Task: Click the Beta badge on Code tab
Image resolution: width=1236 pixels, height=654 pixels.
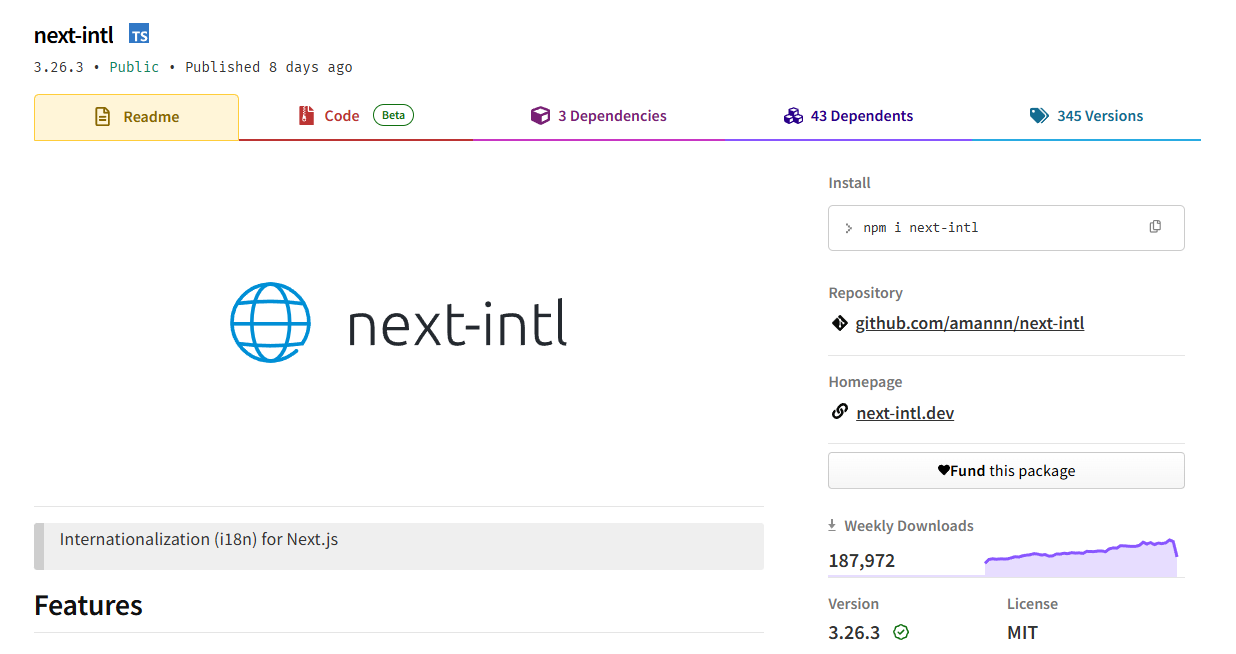Action: coord(393,115)
